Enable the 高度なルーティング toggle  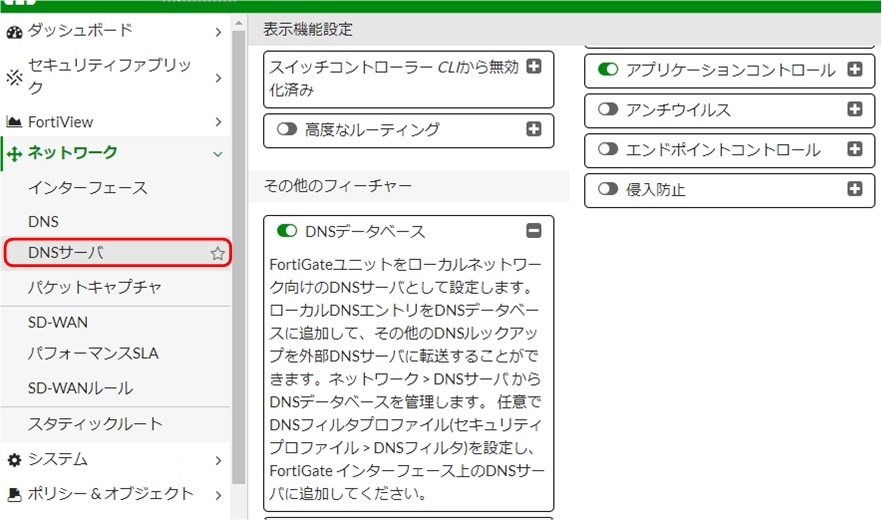click(x=287, y=129)
